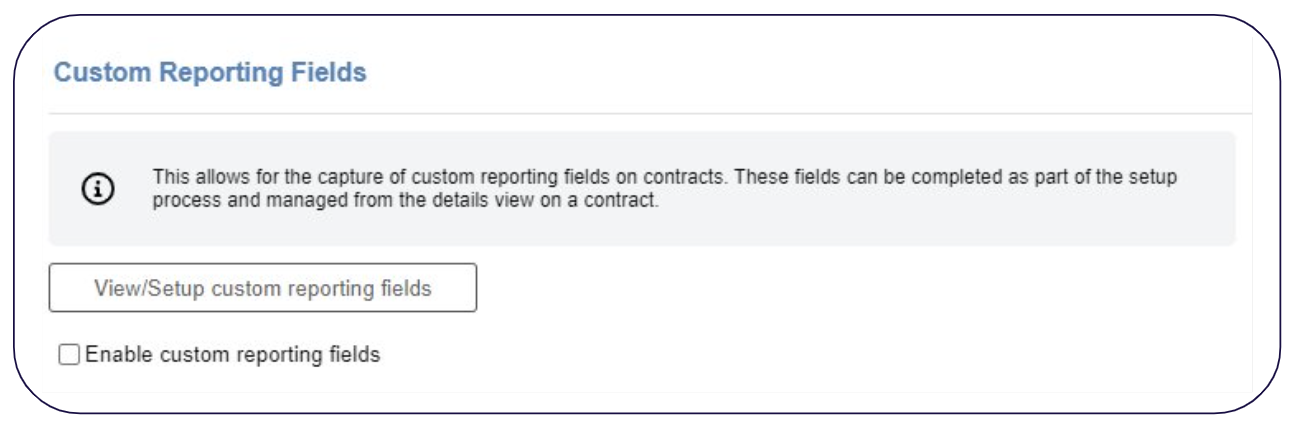
Task: Click the "This allows for the capture" sentence
Action: point(435,176)
